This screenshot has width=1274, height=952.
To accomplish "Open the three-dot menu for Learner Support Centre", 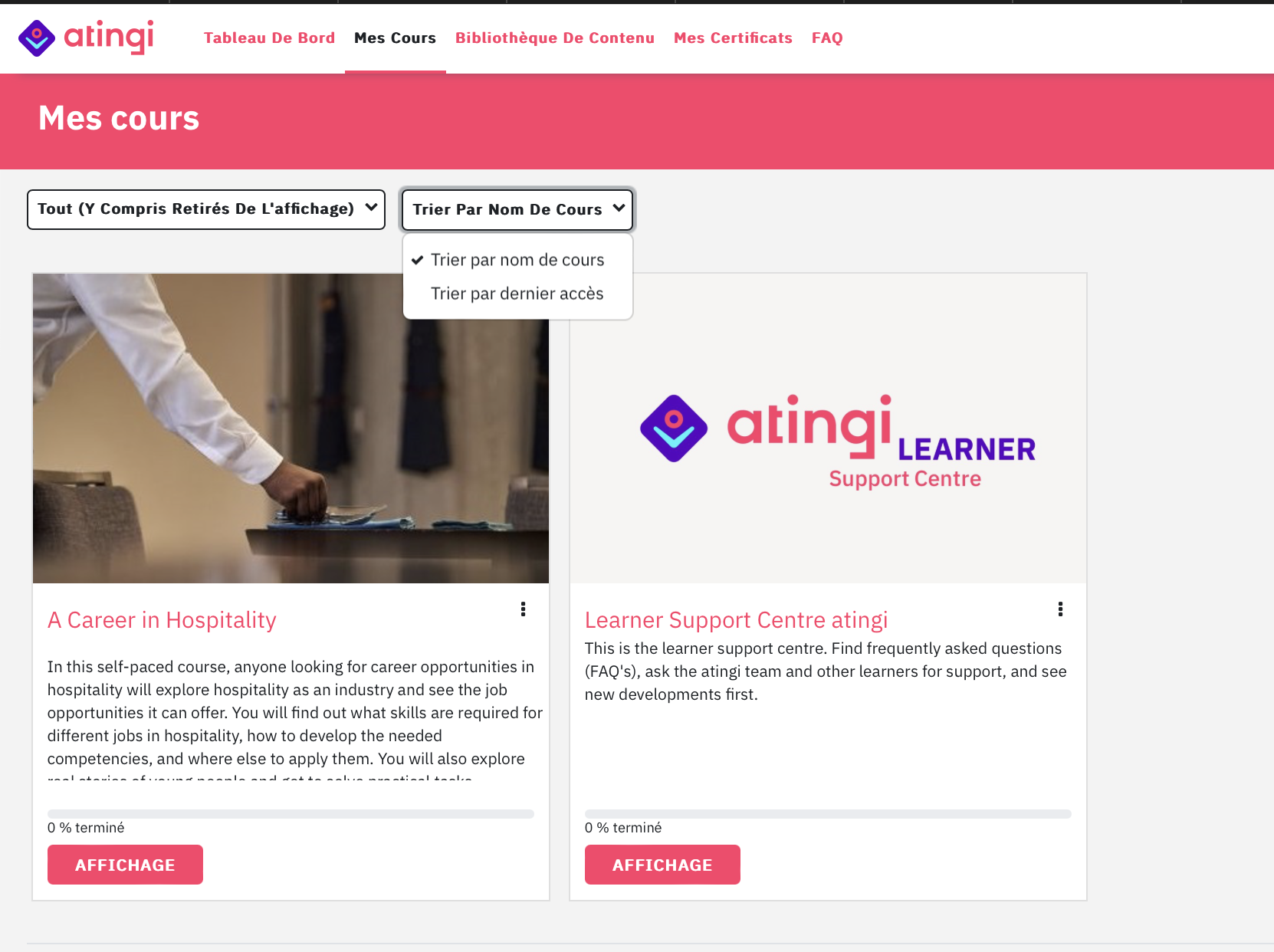I will (x=1060, y=609).
